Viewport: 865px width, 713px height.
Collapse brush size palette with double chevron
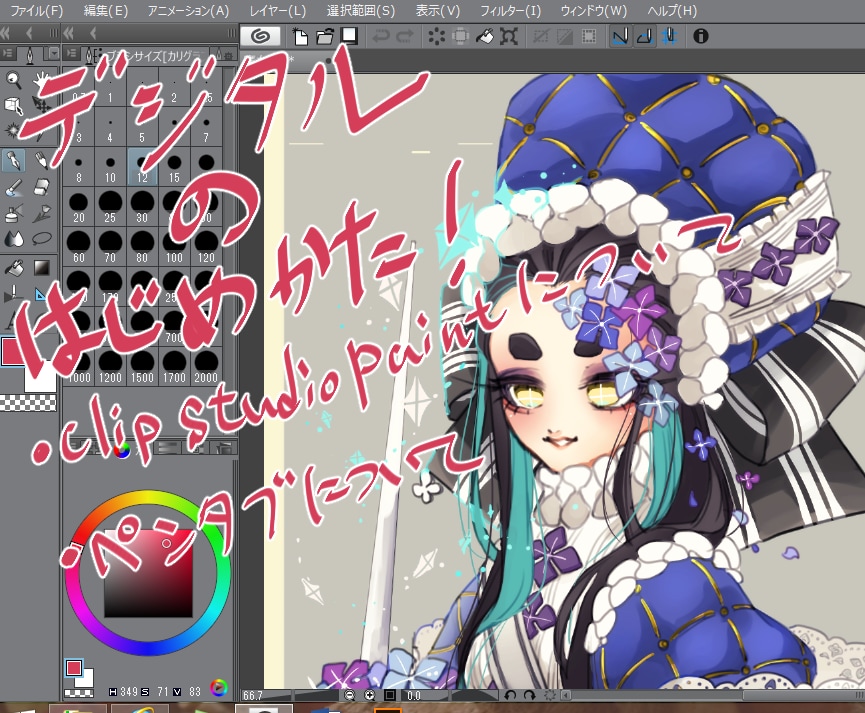click(69, 34)
